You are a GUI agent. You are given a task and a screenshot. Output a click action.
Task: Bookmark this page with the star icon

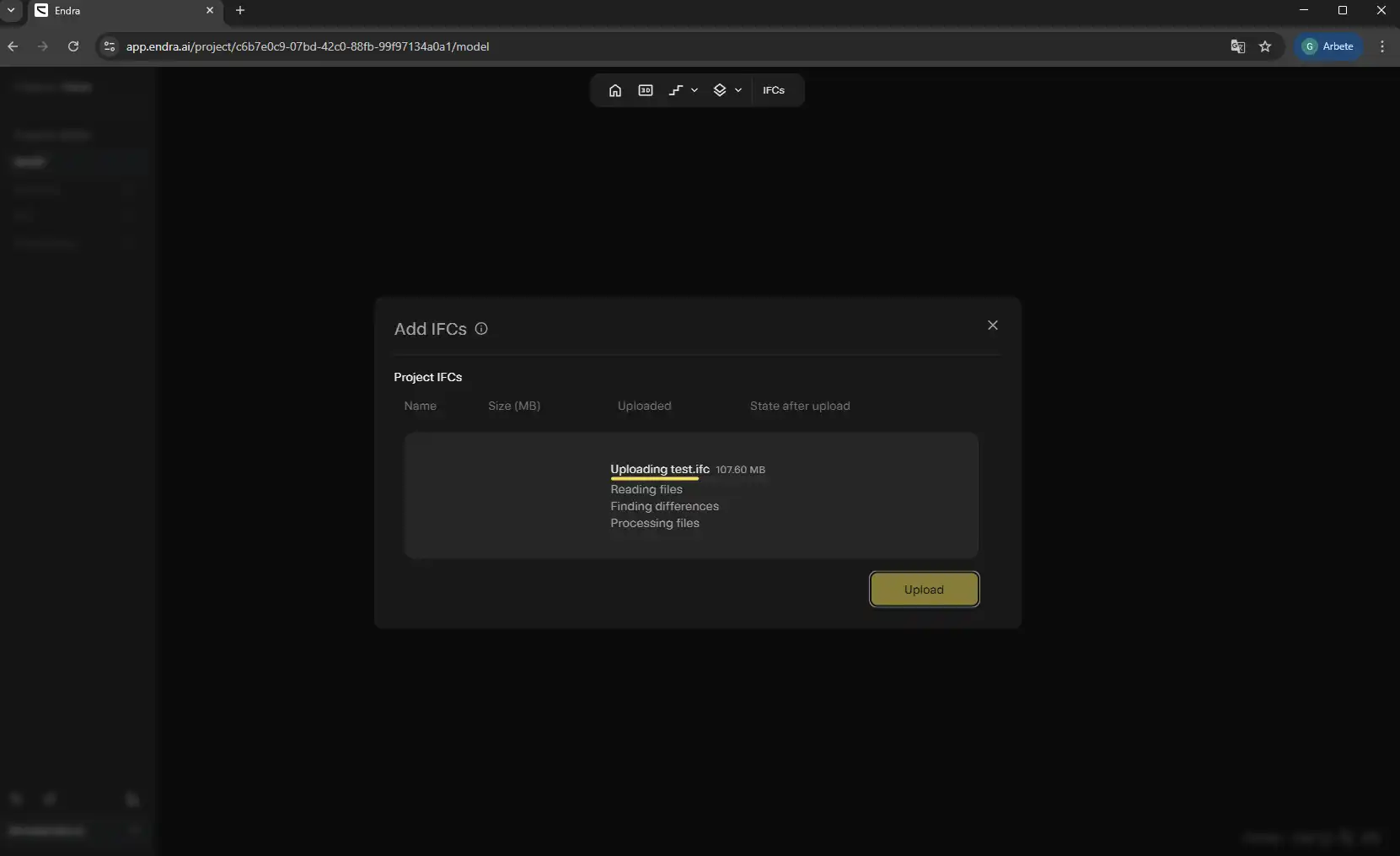1264,46
